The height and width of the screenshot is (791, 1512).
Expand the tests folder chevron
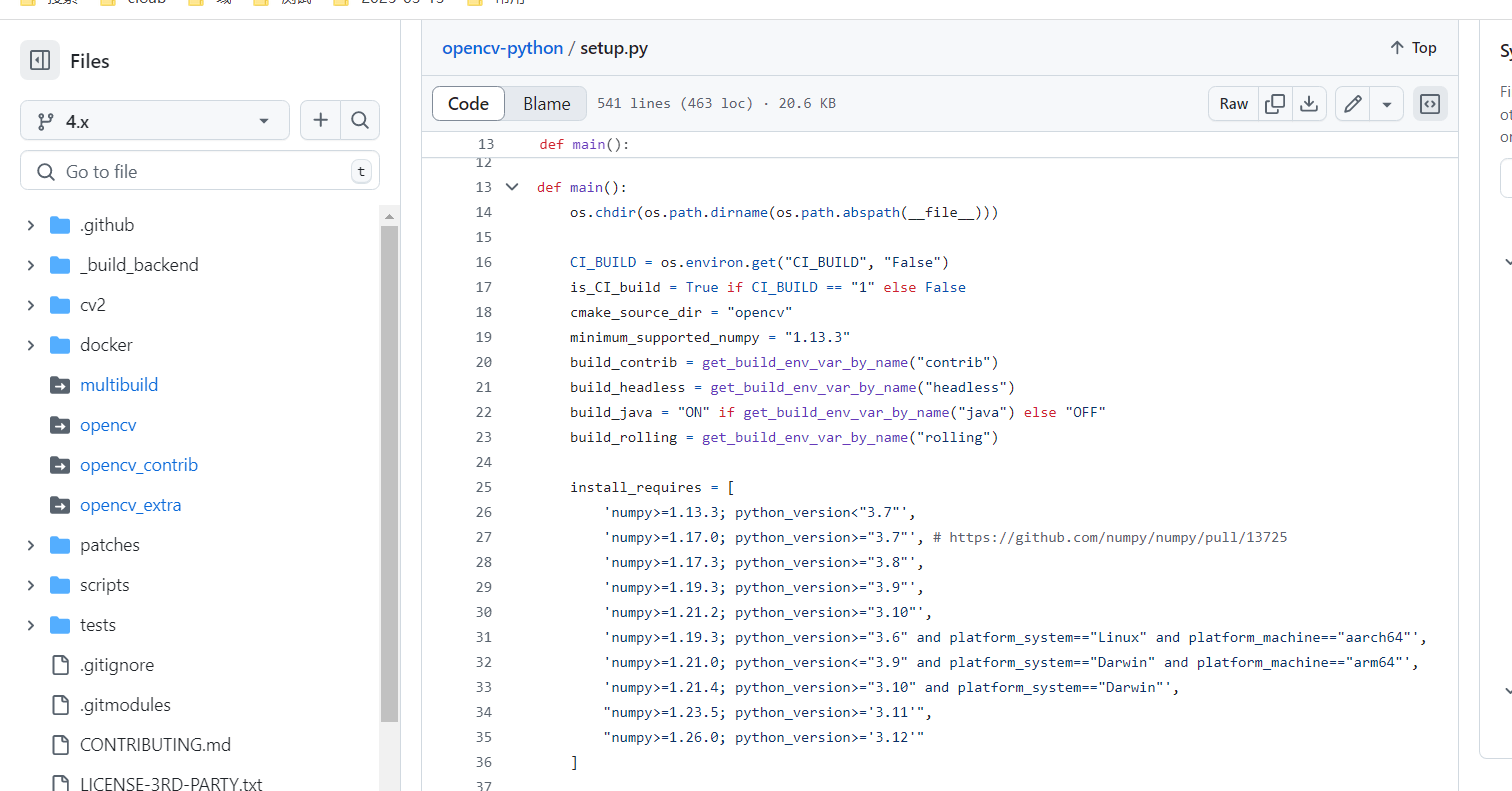pos(31,625)
